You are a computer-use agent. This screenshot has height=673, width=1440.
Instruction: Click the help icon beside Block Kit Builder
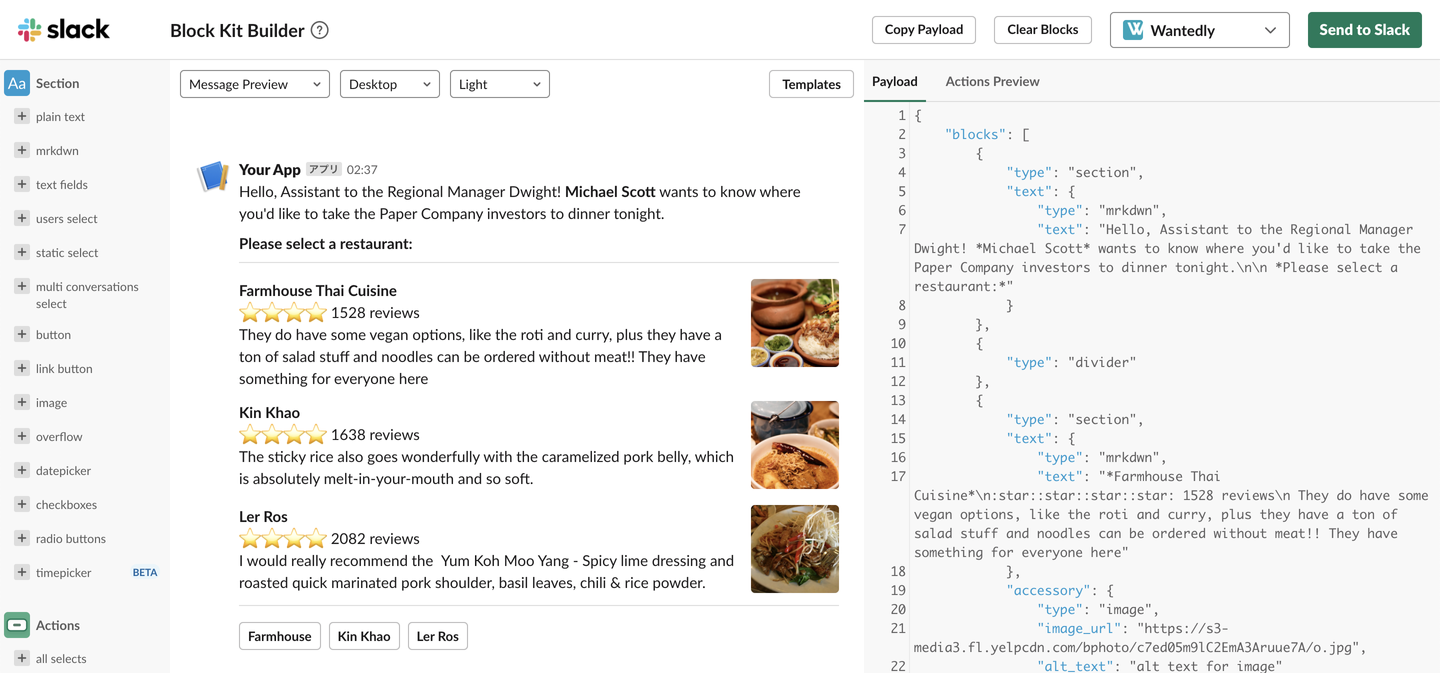click(x=320, y=30)
